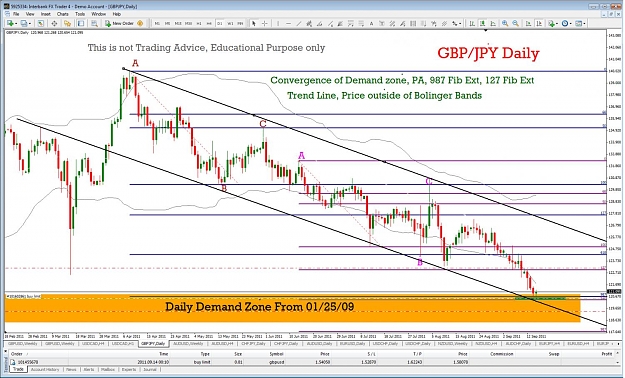Open the News terminal tab

point(71,370)
